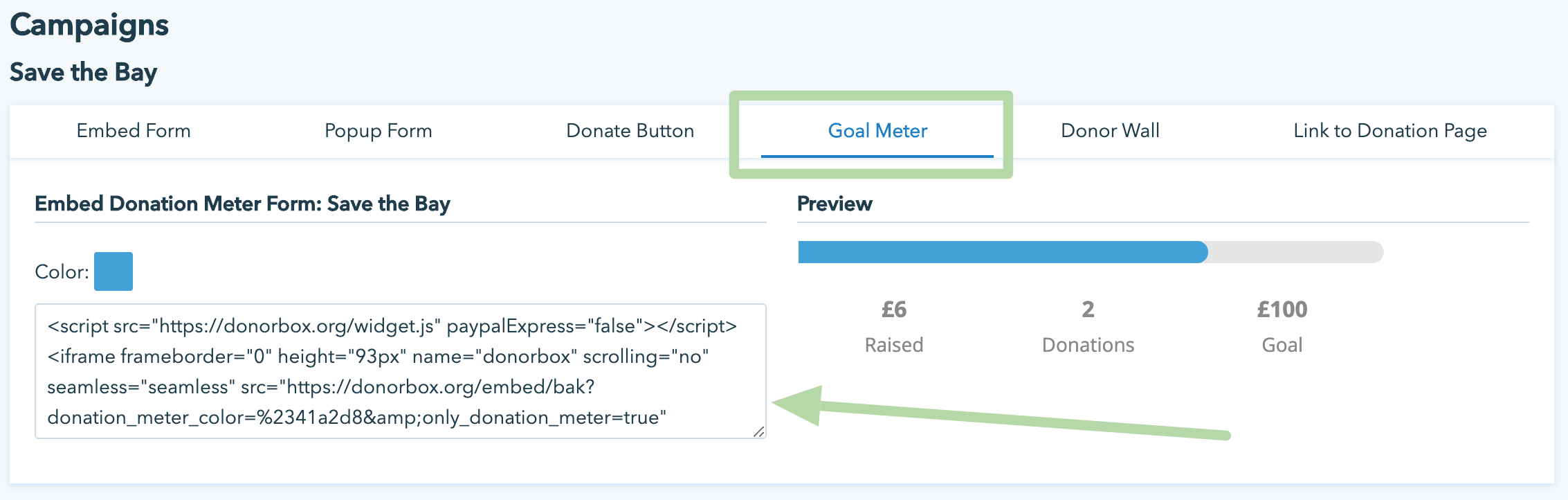Click the widget.js script line in the code
1568x500 pixels.
pos(392,326)
